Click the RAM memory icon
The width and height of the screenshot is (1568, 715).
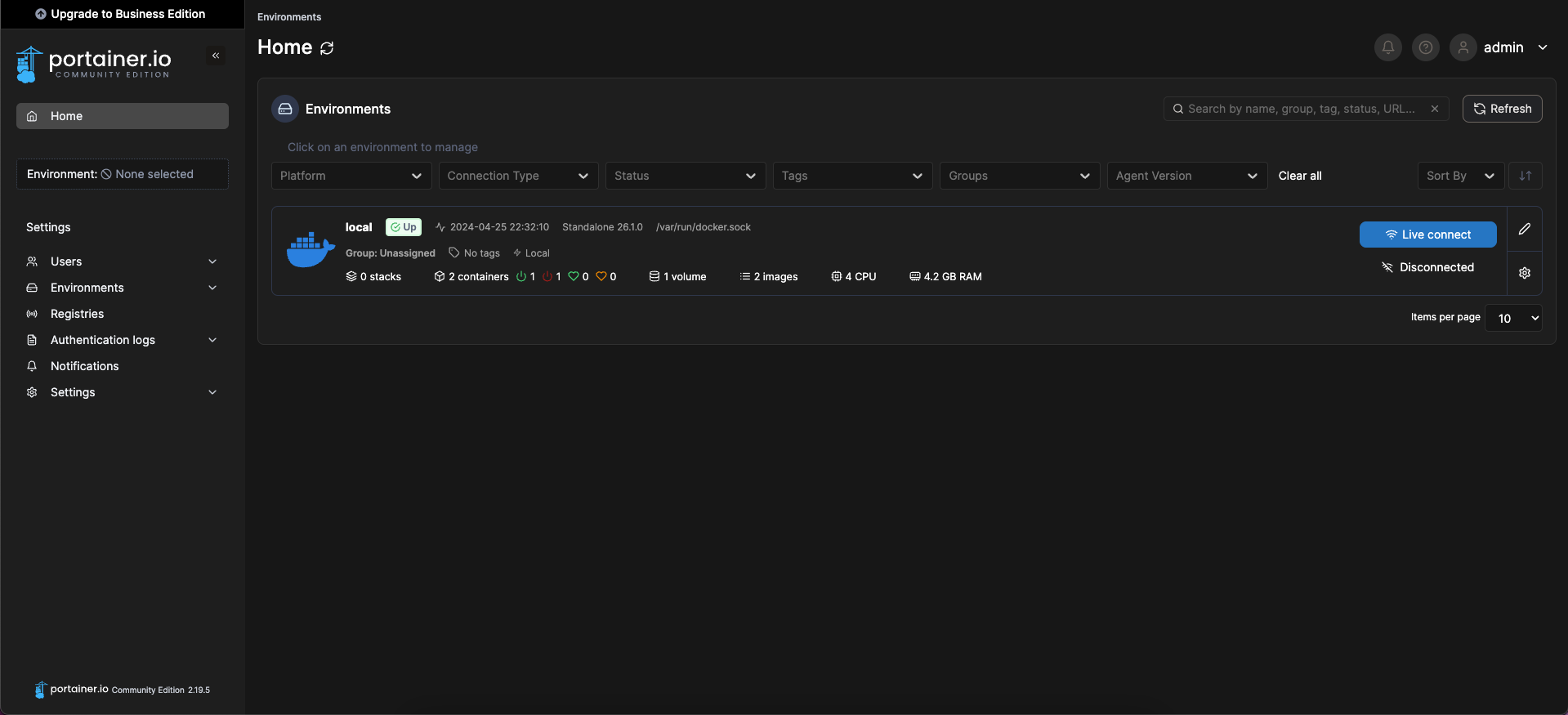(915, 276)
